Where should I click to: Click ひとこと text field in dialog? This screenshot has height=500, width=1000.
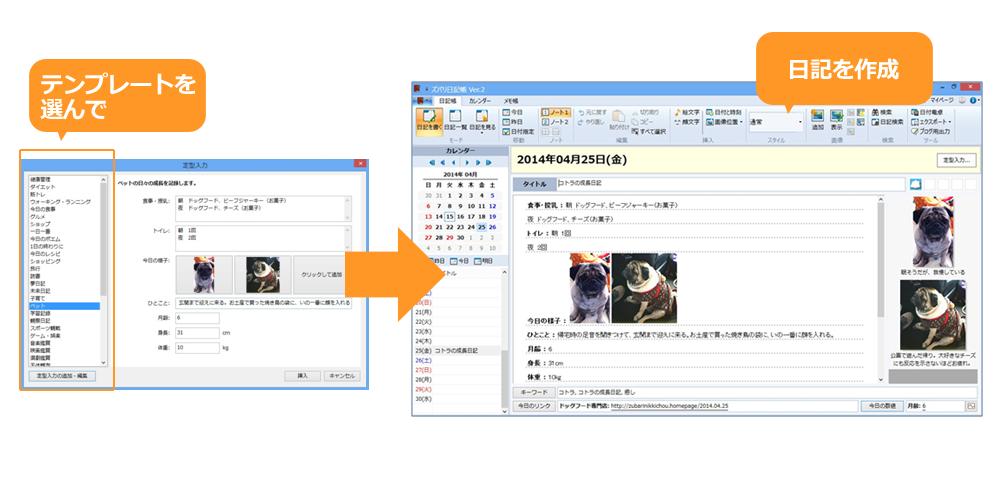263,304
